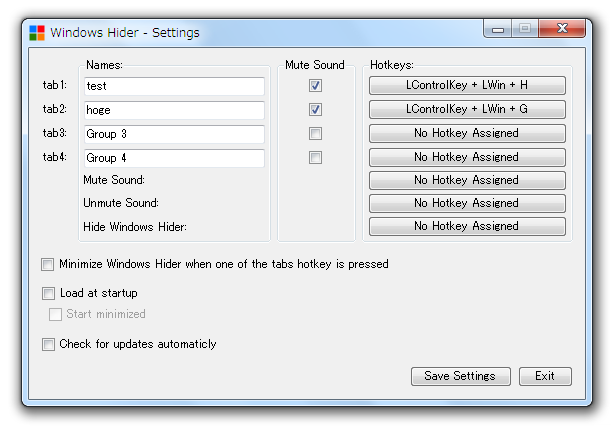Enable 'Load at startup' checkbox
This screenshot has width=616, height=429.
[48, 293]
